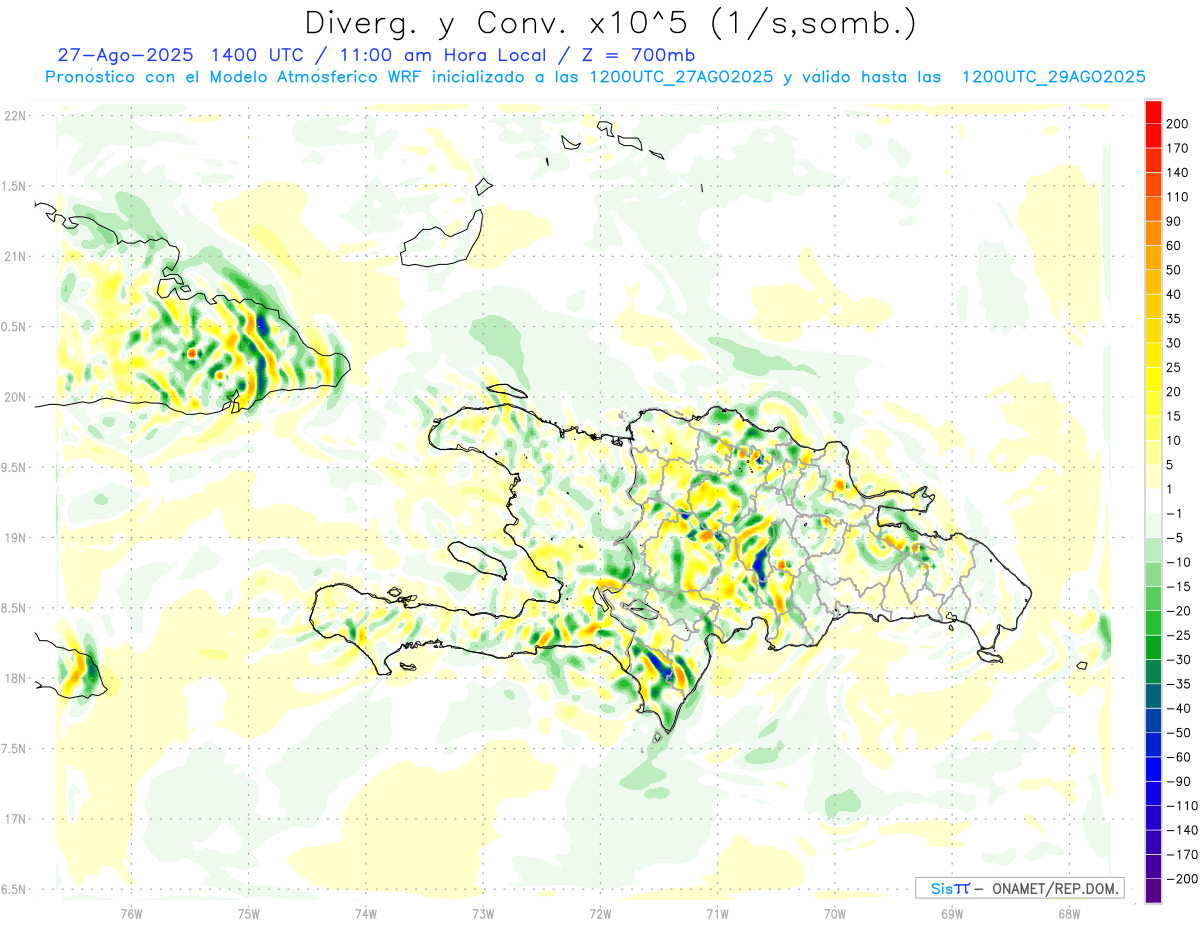Click the 70W longitude axis label
1200x927 pixels.
834,912
